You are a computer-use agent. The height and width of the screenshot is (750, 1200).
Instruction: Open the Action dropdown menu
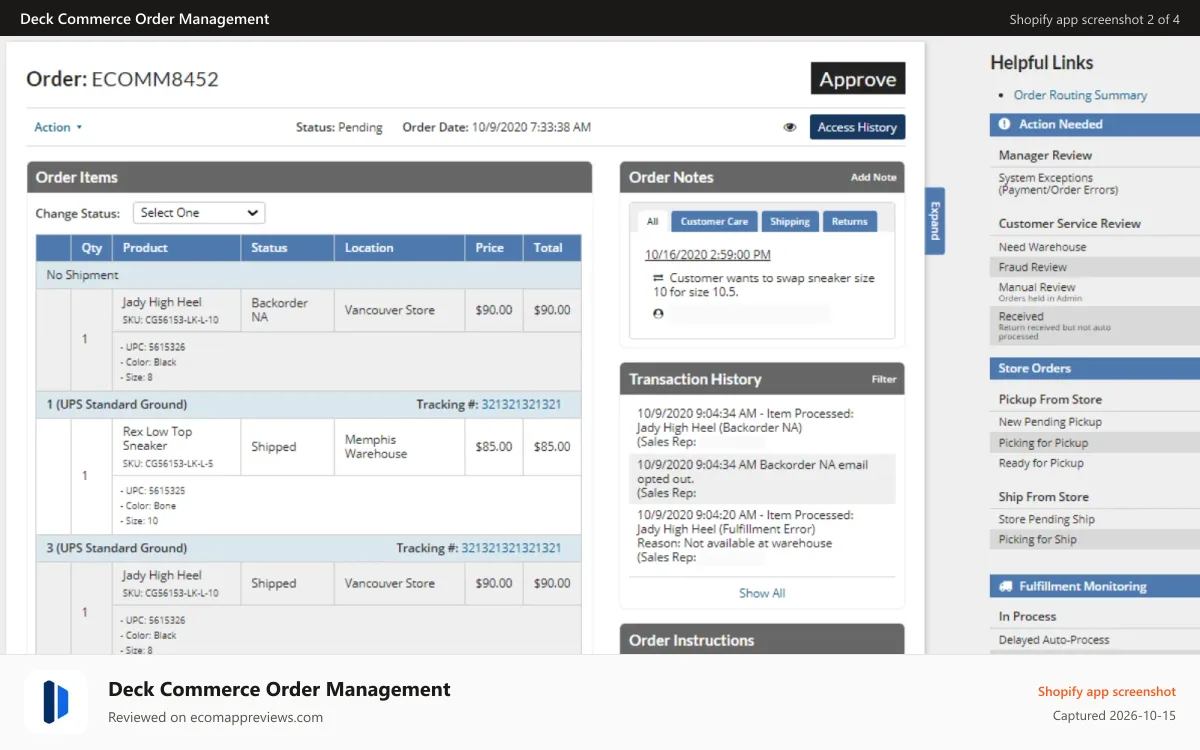click(58, 127)
